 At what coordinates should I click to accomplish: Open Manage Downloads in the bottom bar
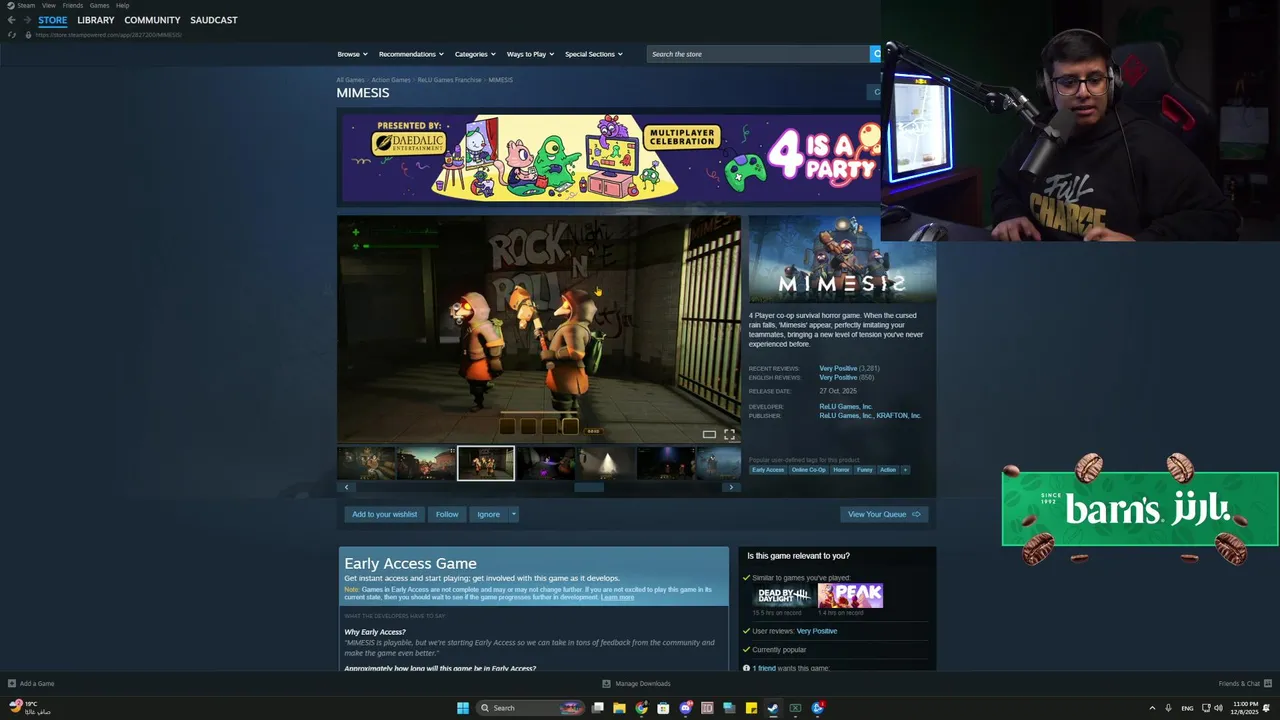point(636,684)
